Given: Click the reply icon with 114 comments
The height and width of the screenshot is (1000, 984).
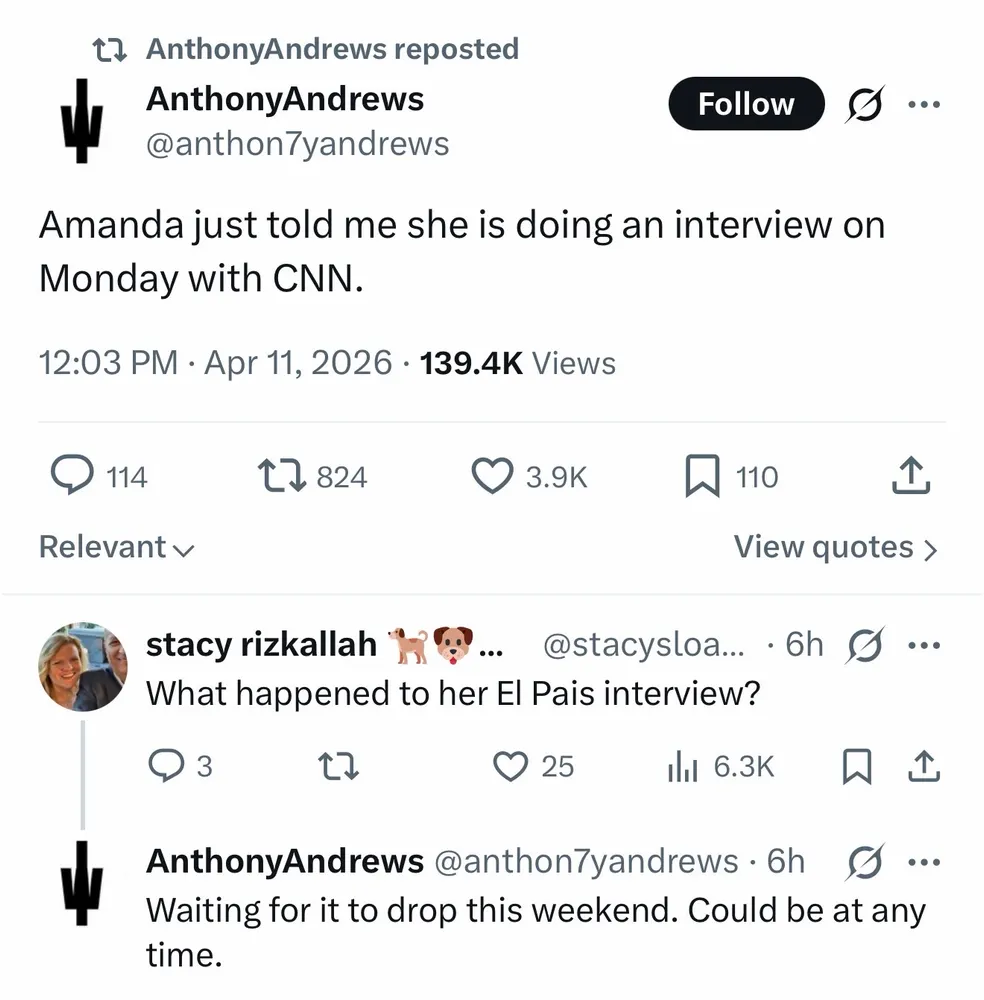Looking at the screenshot, I should click(x=71, y=477).
